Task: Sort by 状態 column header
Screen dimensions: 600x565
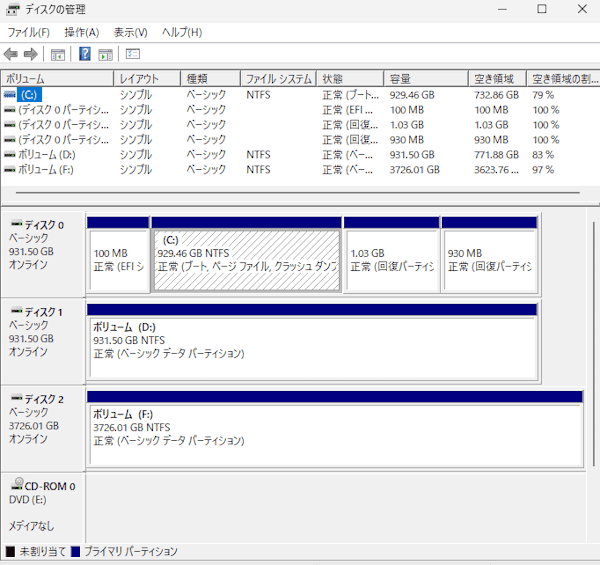Action: [350, 78]
